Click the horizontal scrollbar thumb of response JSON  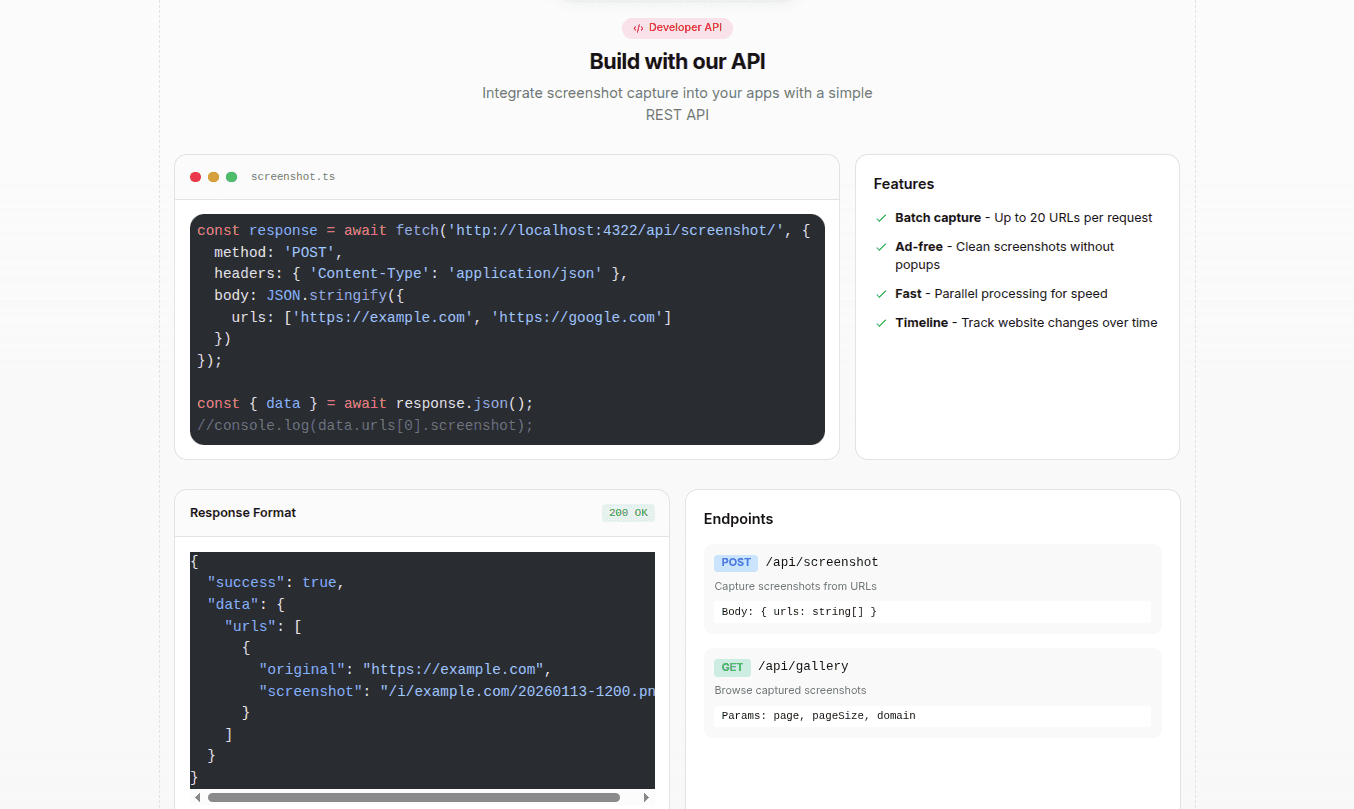coord(413,798)
